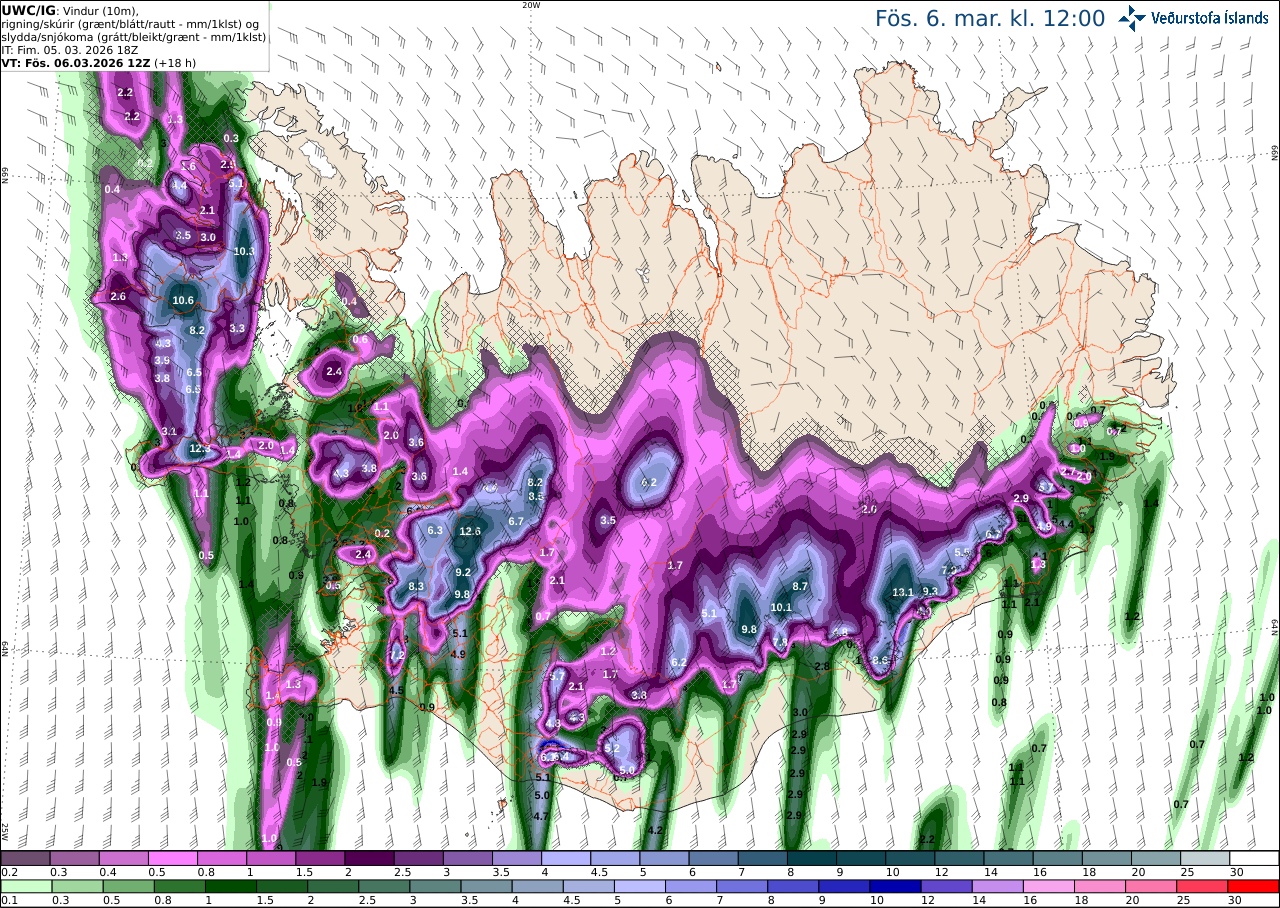Click the 4.7 precipitation value on map
Screen dimensions: 1280x908
coord(542,817)
